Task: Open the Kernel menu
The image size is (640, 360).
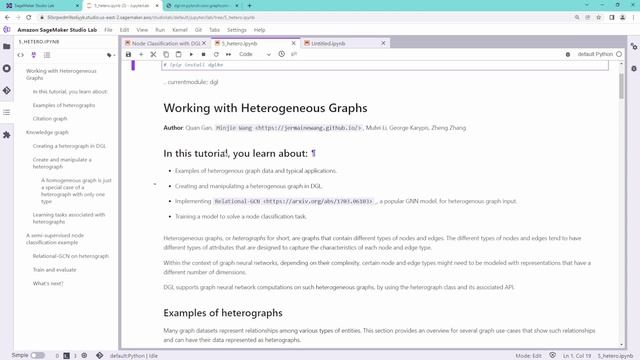Action: coord(180,30)
